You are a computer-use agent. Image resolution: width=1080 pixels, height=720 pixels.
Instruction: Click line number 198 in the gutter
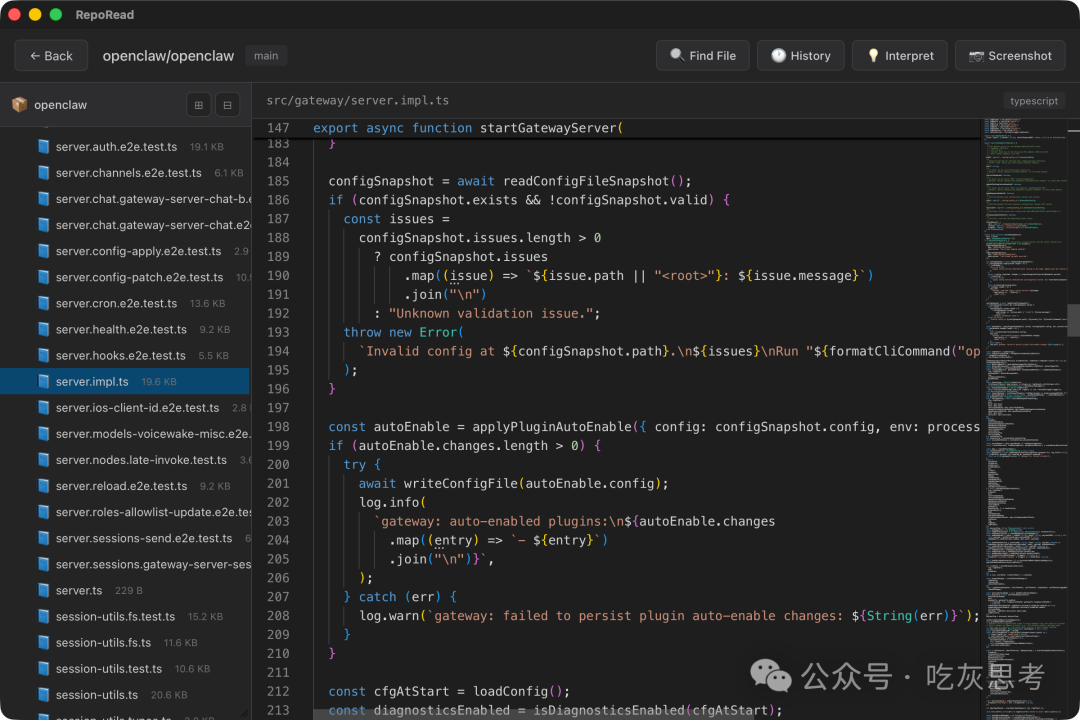(x=278, y=426)
